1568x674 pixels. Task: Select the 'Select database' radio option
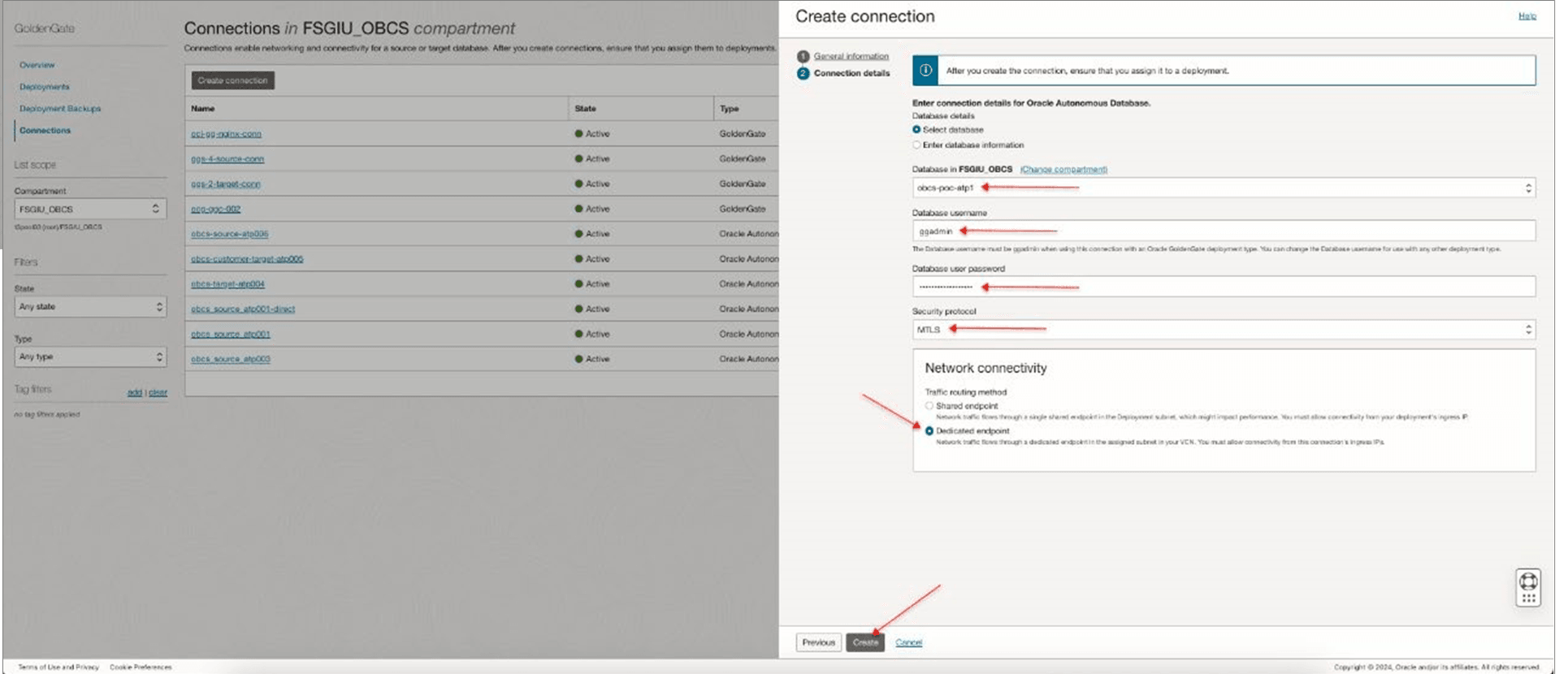pyautogui.click(x=916, y=130)
